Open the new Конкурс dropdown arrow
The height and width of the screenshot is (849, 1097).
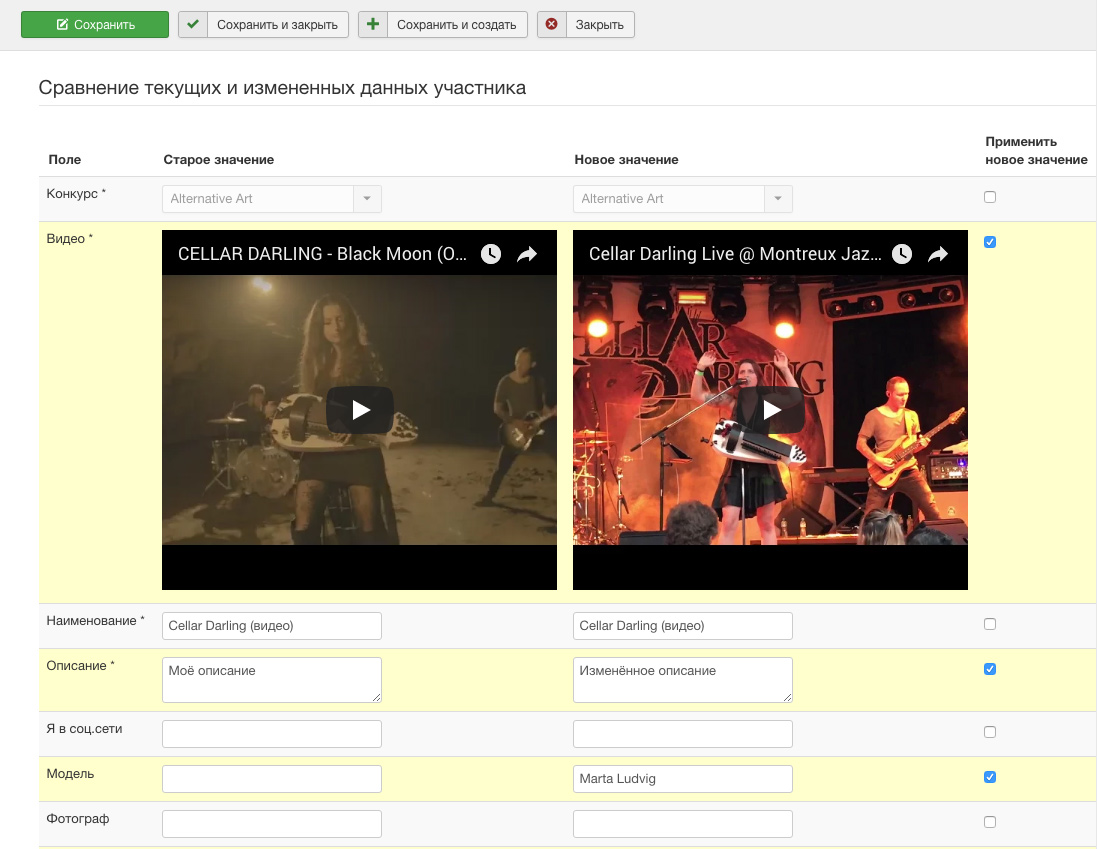[x=778, y=199]
